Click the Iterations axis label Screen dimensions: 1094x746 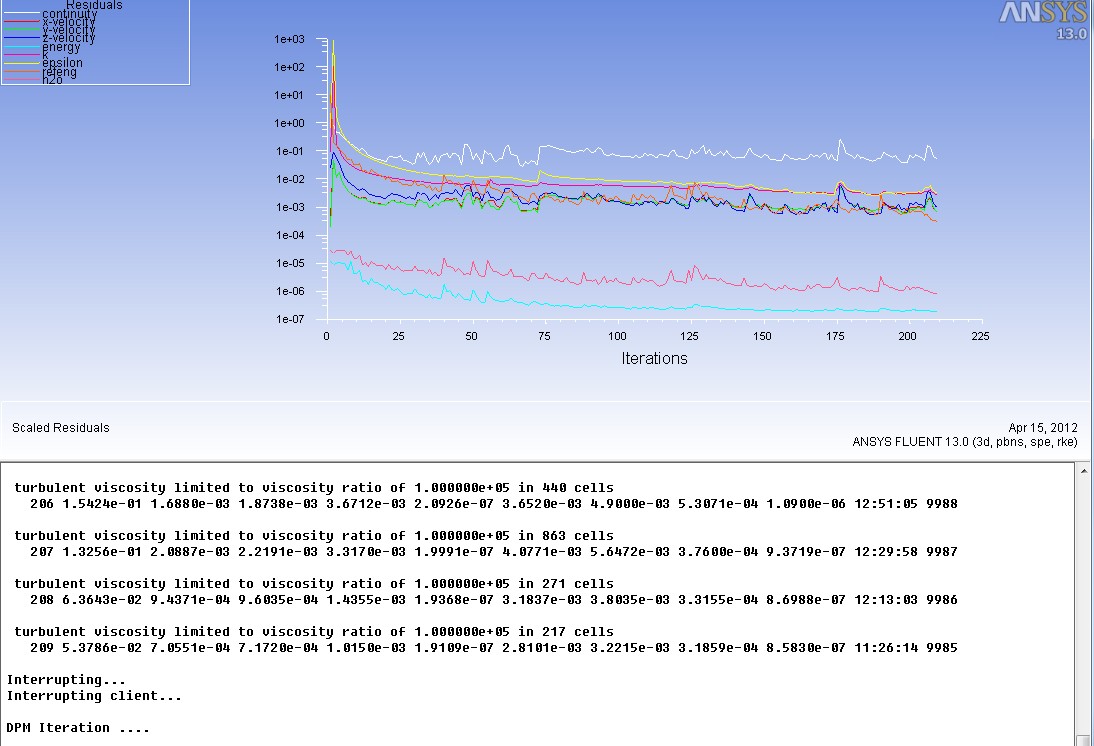(x=653, y=358)
